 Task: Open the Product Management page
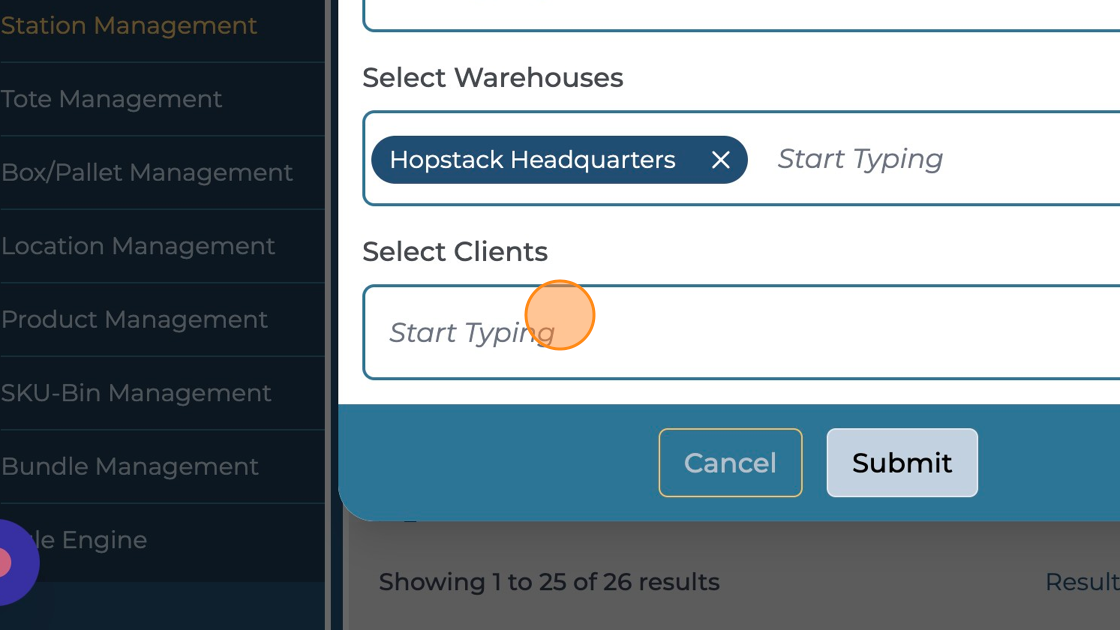[134, 320]
